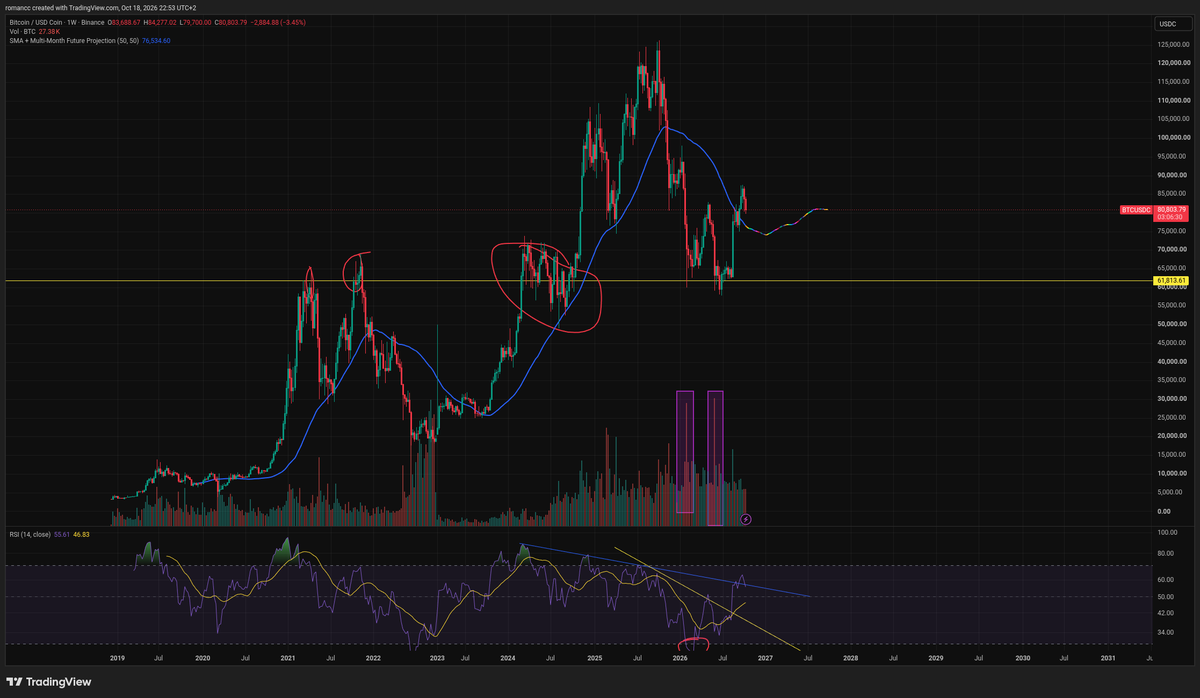1200x698 pixels.
Task: Click the 80,803.79 current price label
Action: (1169, 210)
